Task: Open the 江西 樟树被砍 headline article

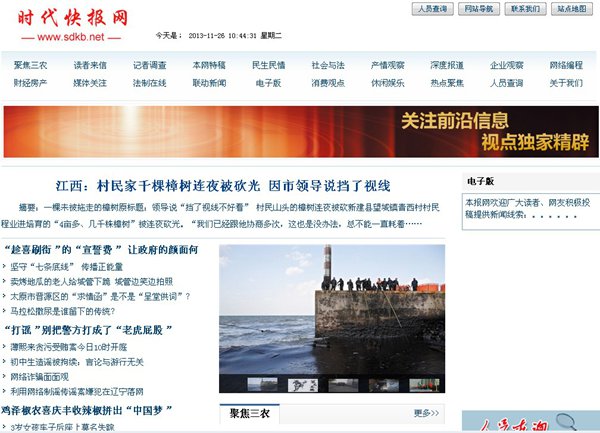Action: pos(223,186)
